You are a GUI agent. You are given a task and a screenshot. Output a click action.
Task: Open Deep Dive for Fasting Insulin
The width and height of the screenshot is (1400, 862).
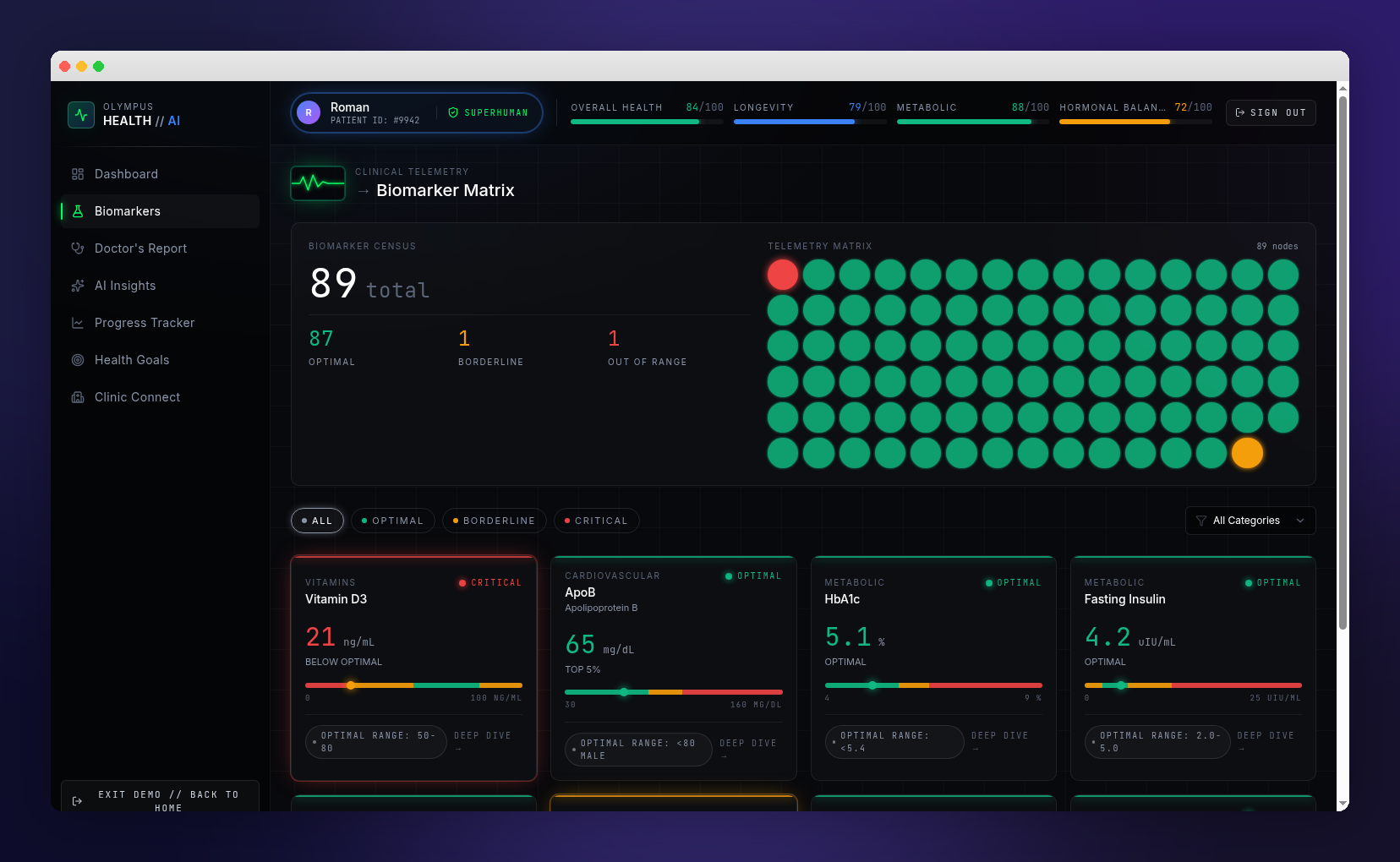point(1266,742)
